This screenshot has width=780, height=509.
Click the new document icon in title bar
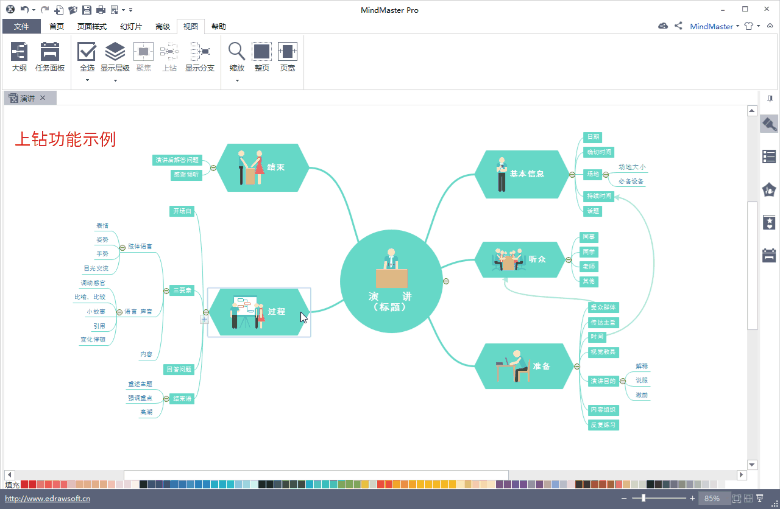pyautogui.click(x=59, y=9)
